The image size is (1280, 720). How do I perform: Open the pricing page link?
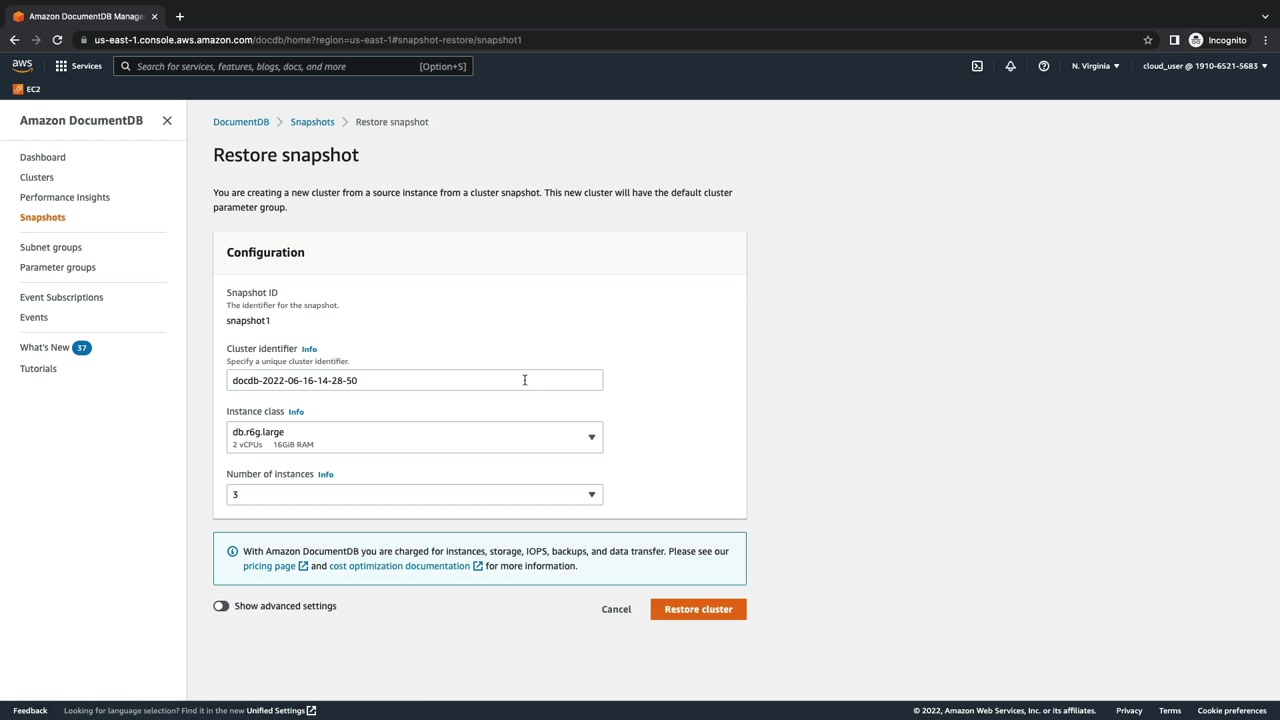pos(269,566)
